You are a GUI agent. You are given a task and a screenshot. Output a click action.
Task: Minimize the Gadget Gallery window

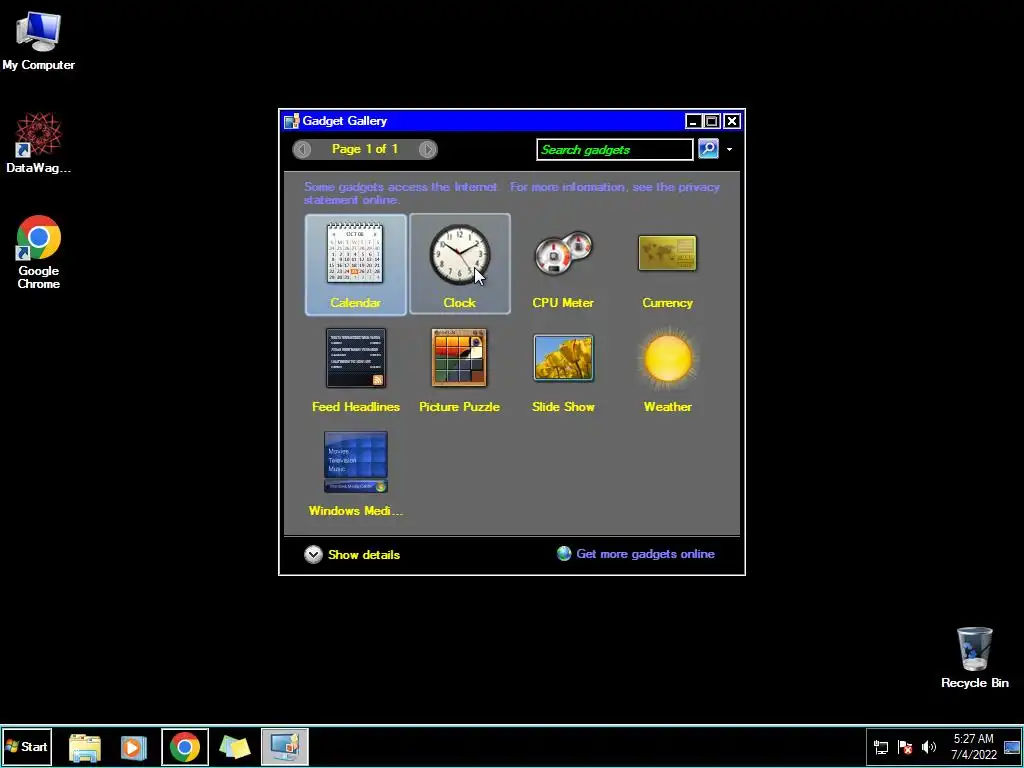(x=693, y=121)
